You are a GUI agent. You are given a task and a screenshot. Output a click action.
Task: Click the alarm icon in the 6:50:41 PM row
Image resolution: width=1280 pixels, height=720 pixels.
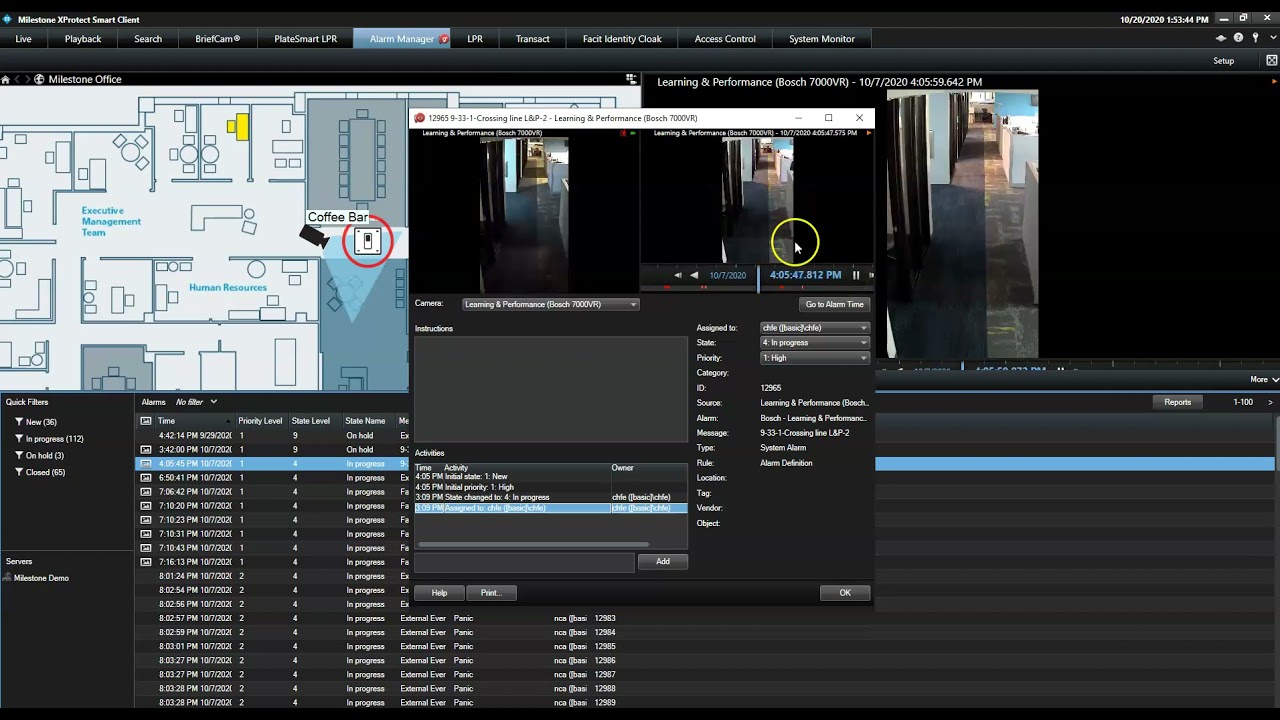point(146,478)
